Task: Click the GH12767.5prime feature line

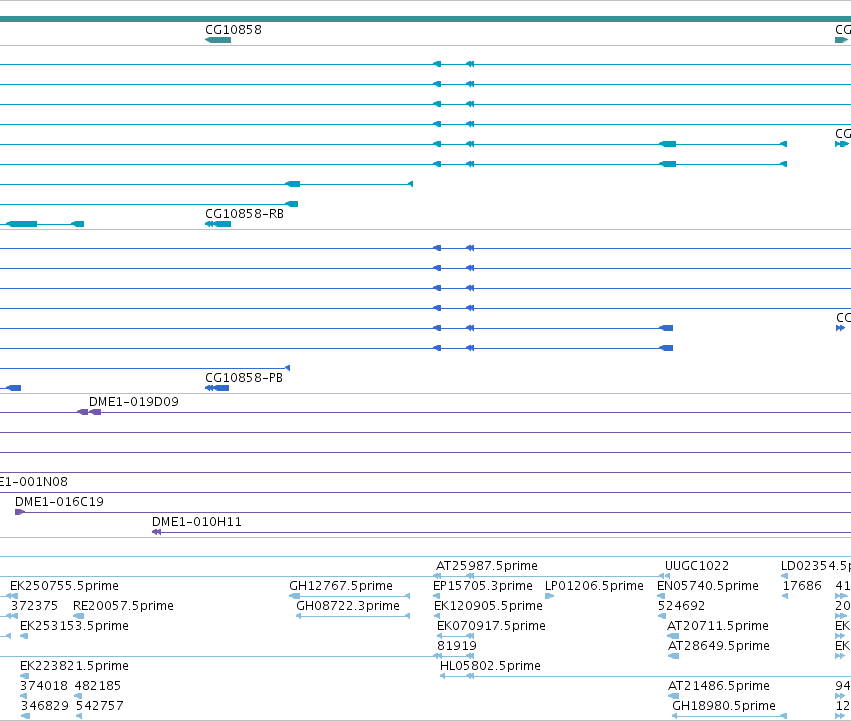Action: click(350, 596)
